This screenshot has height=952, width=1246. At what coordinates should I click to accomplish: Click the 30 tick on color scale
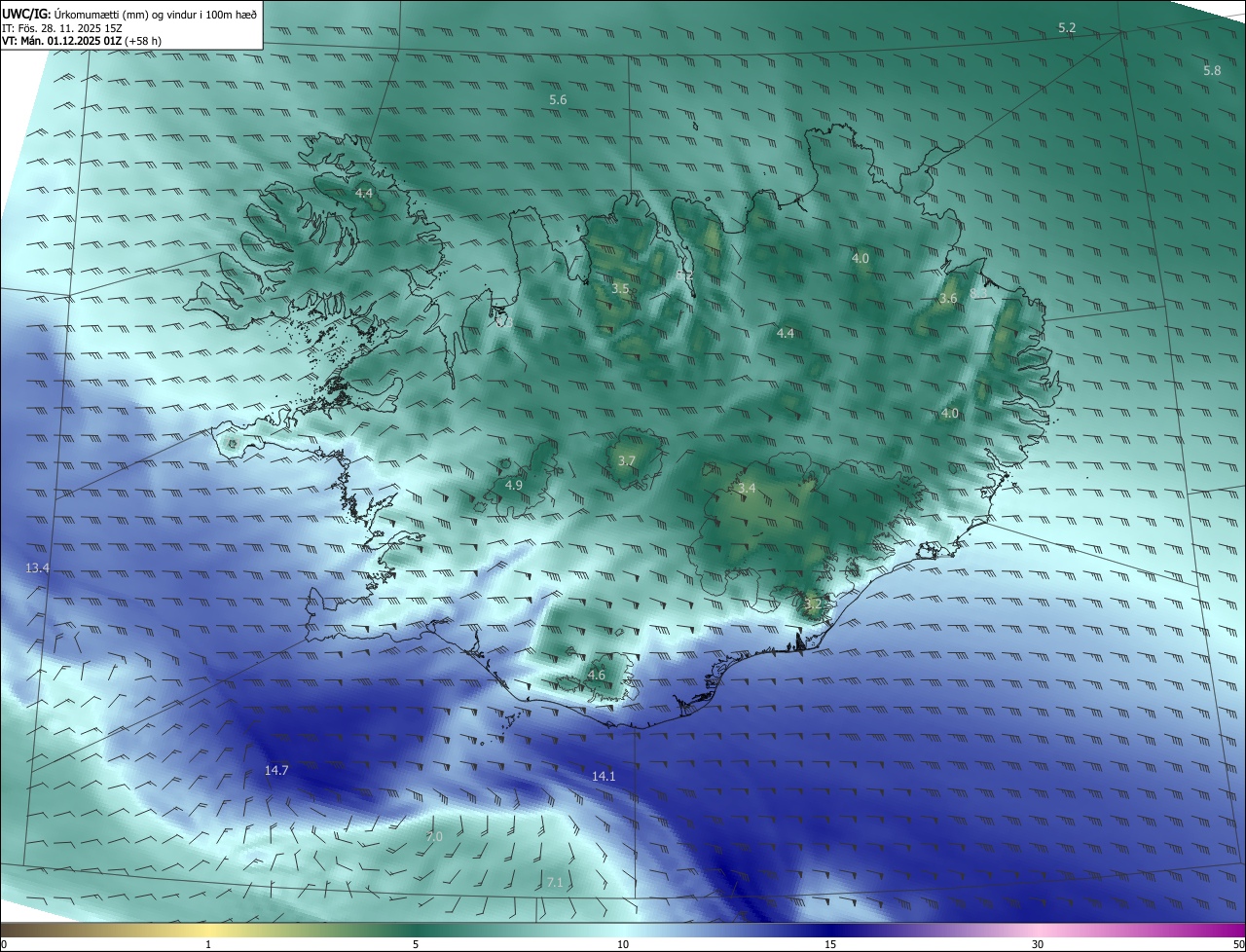click(x=1038, y=944)
